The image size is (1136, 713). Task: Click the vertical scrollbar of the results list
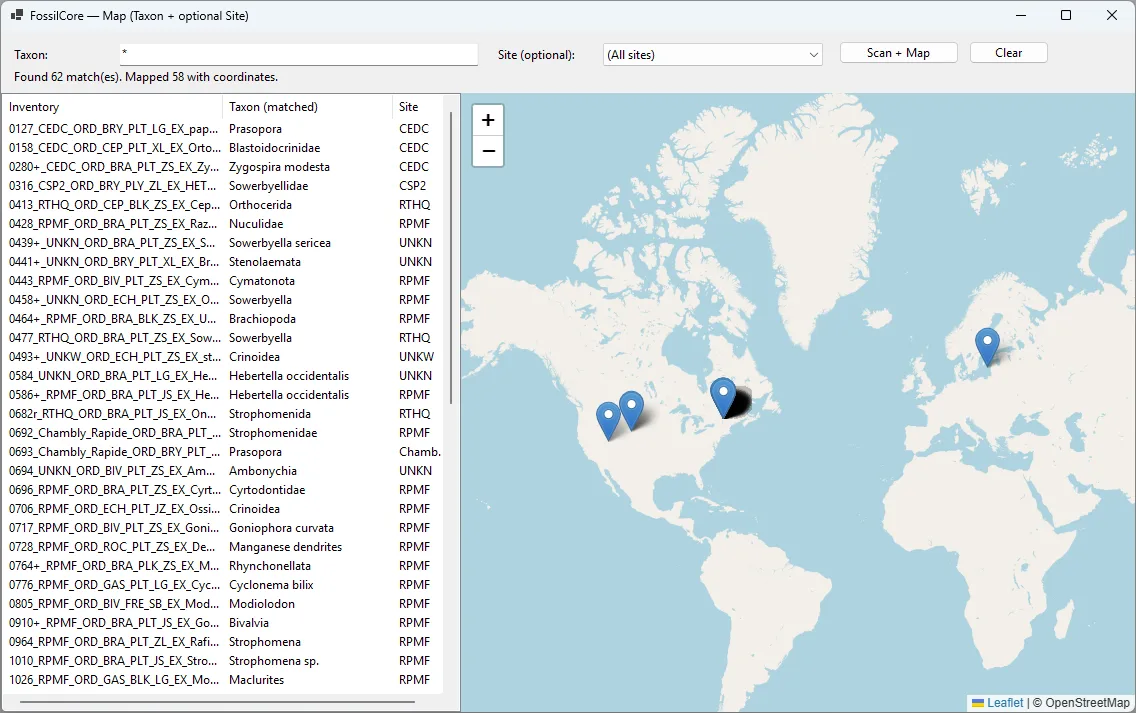(x=451, y=257)
